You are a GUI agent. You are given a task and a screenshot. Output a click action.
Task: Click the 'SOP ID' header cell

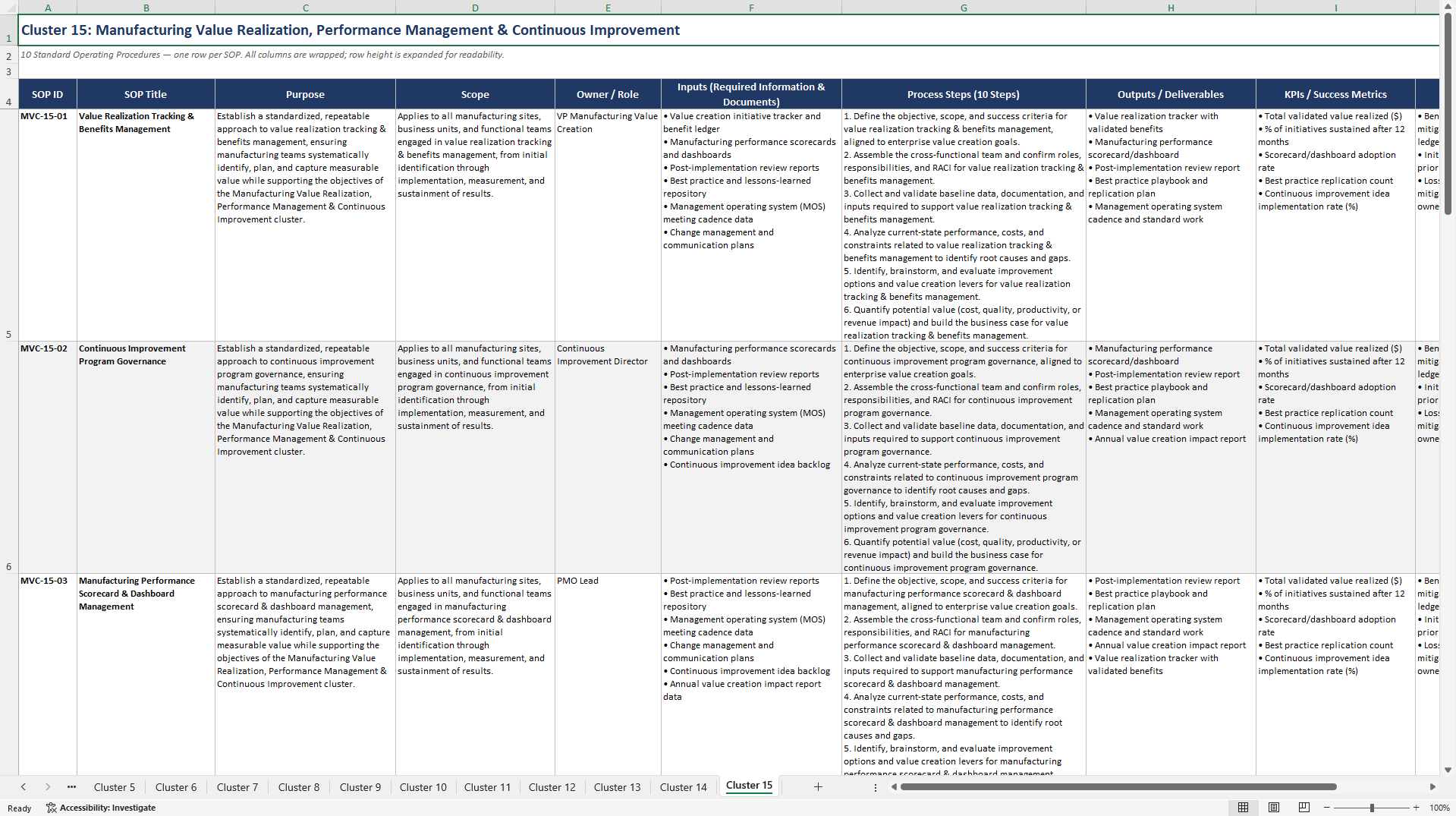48,94
